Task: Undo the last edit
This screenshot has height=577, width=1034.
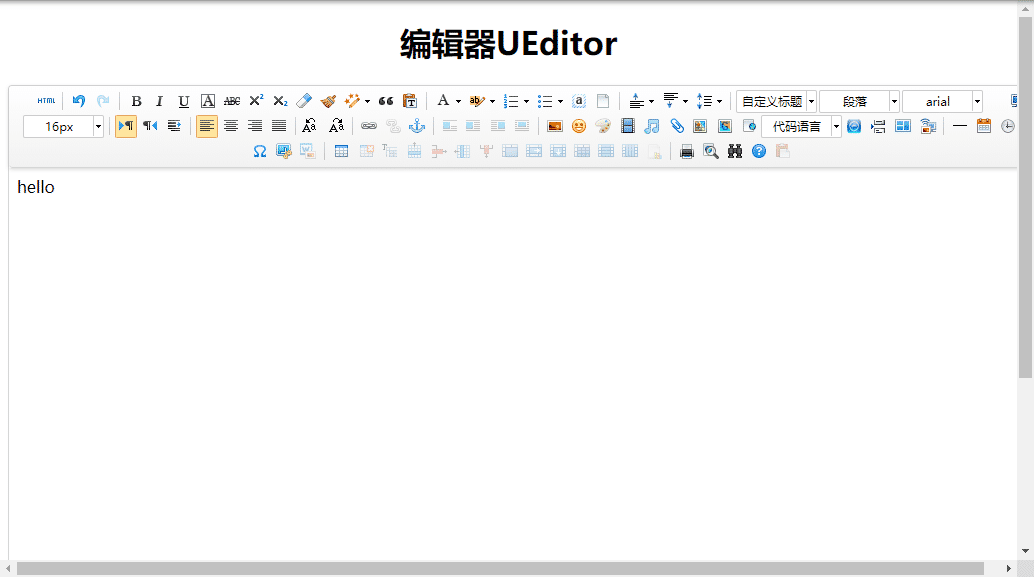Action: click(x=78, y=101)
